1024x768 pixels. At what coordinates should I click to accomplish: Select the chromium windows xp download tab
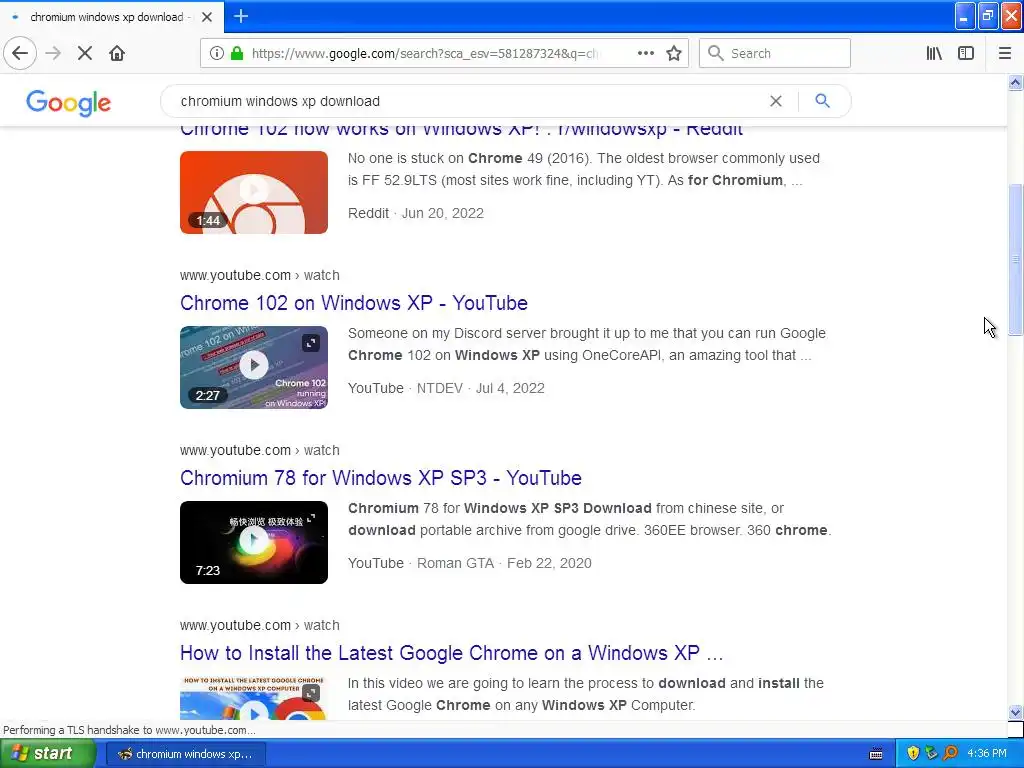click(112, 17)
